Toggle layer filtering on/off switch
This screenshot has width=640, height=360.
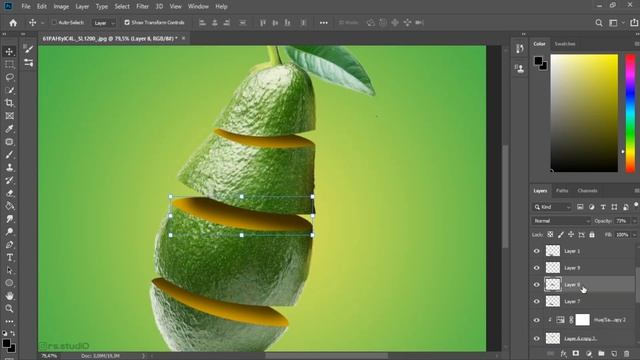(636, 204)
